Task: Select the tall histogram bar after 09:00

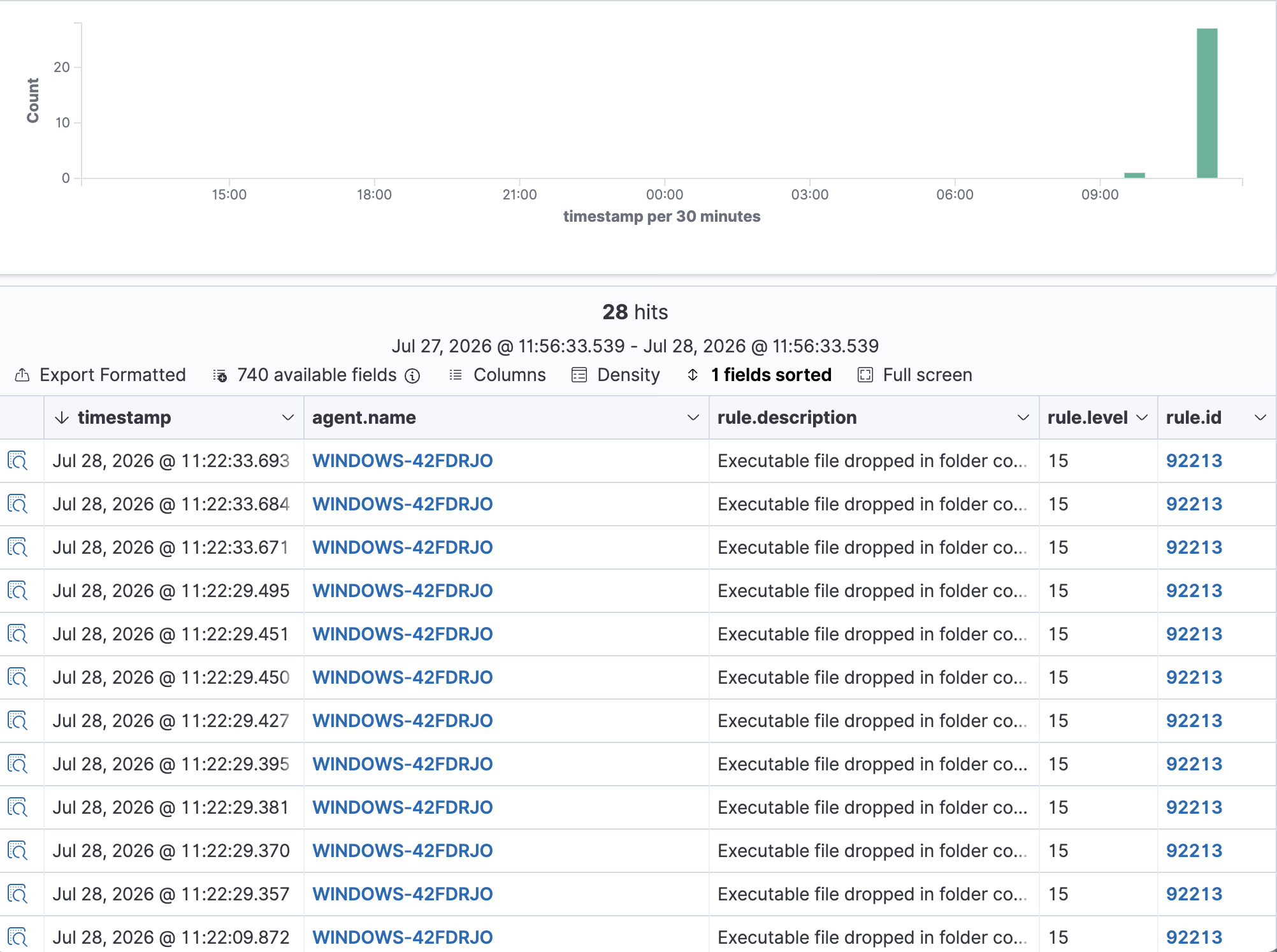Action: pyautogui.click(x=1207, y=103)
